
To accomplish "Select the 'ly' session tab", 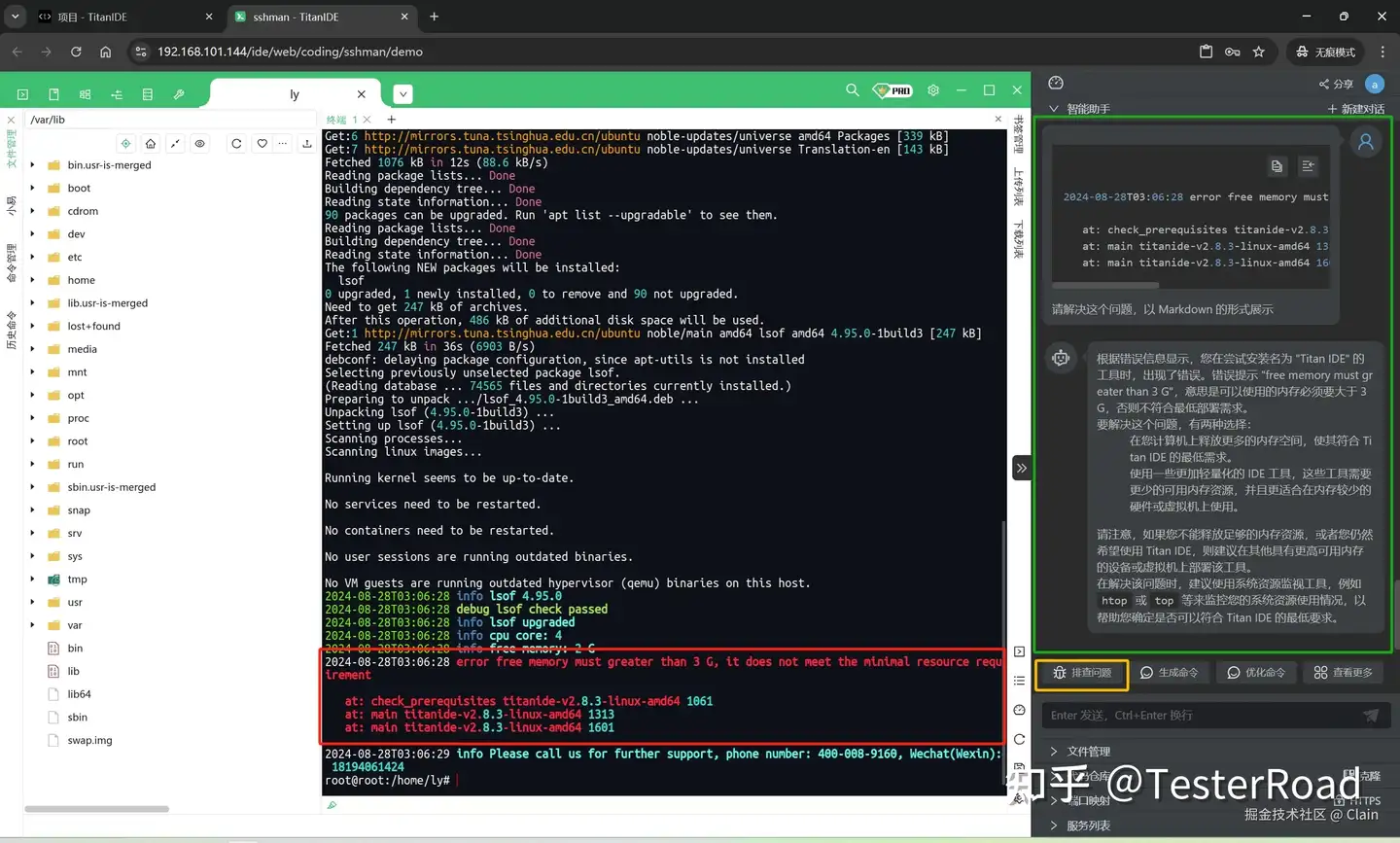I will (x=294, y=94).
